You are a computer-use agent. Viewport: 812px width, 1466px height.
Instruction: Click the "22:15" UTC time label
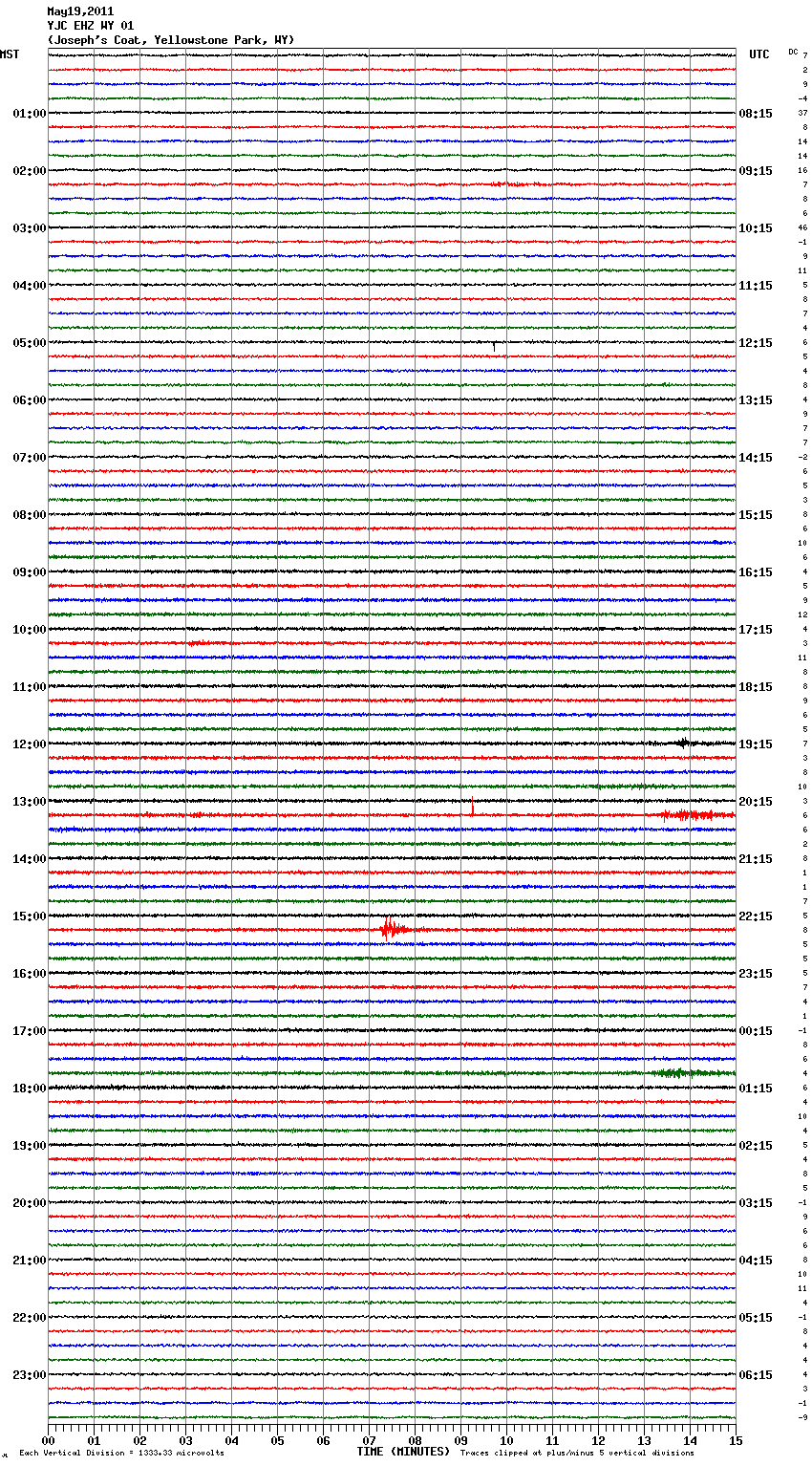click(x=756, y=916)
